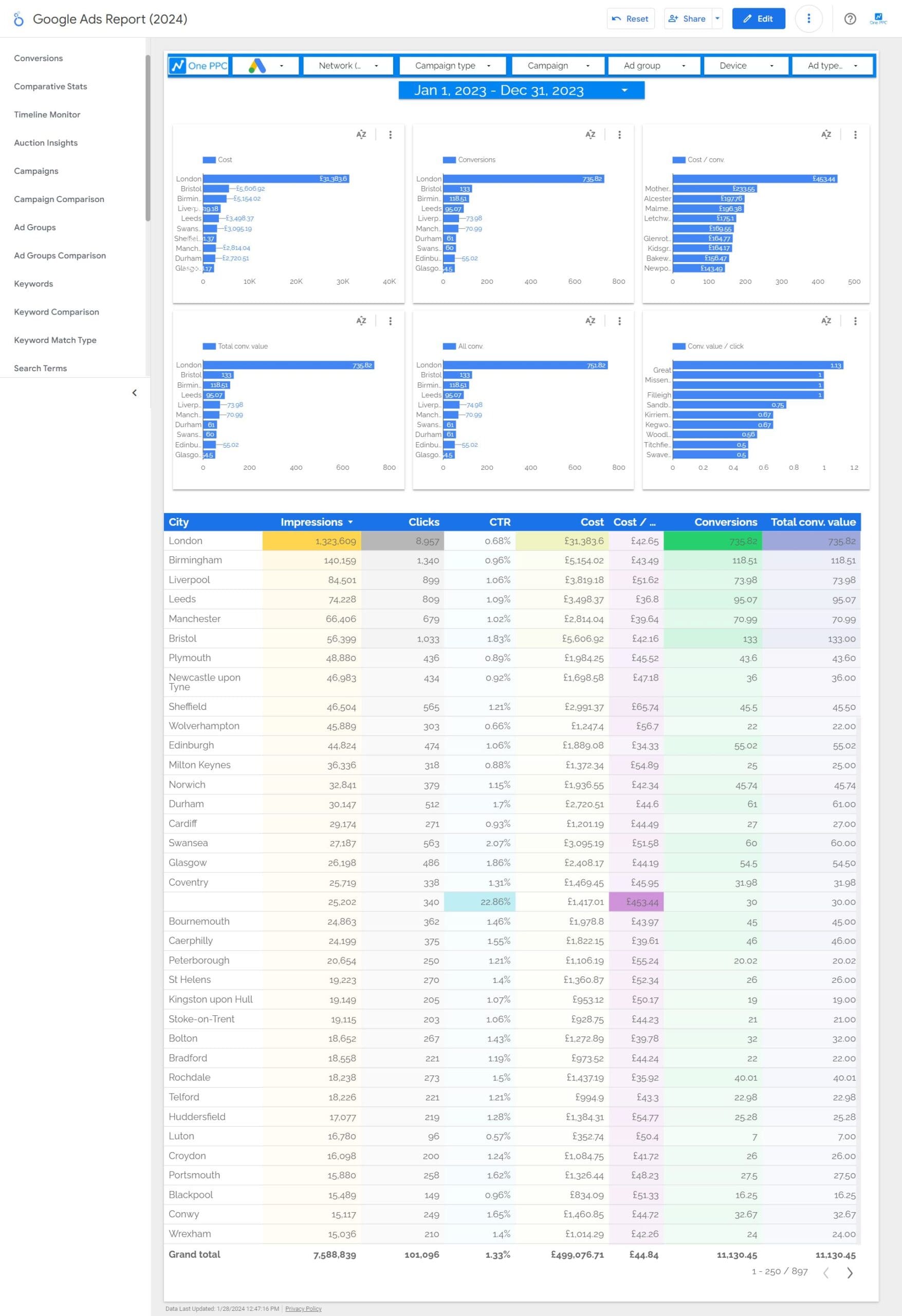Image resolution: width=902 pixels, height=1316 pixels.
Task: Click the Birmingham row in the table
Action: [x=512, y=560]
